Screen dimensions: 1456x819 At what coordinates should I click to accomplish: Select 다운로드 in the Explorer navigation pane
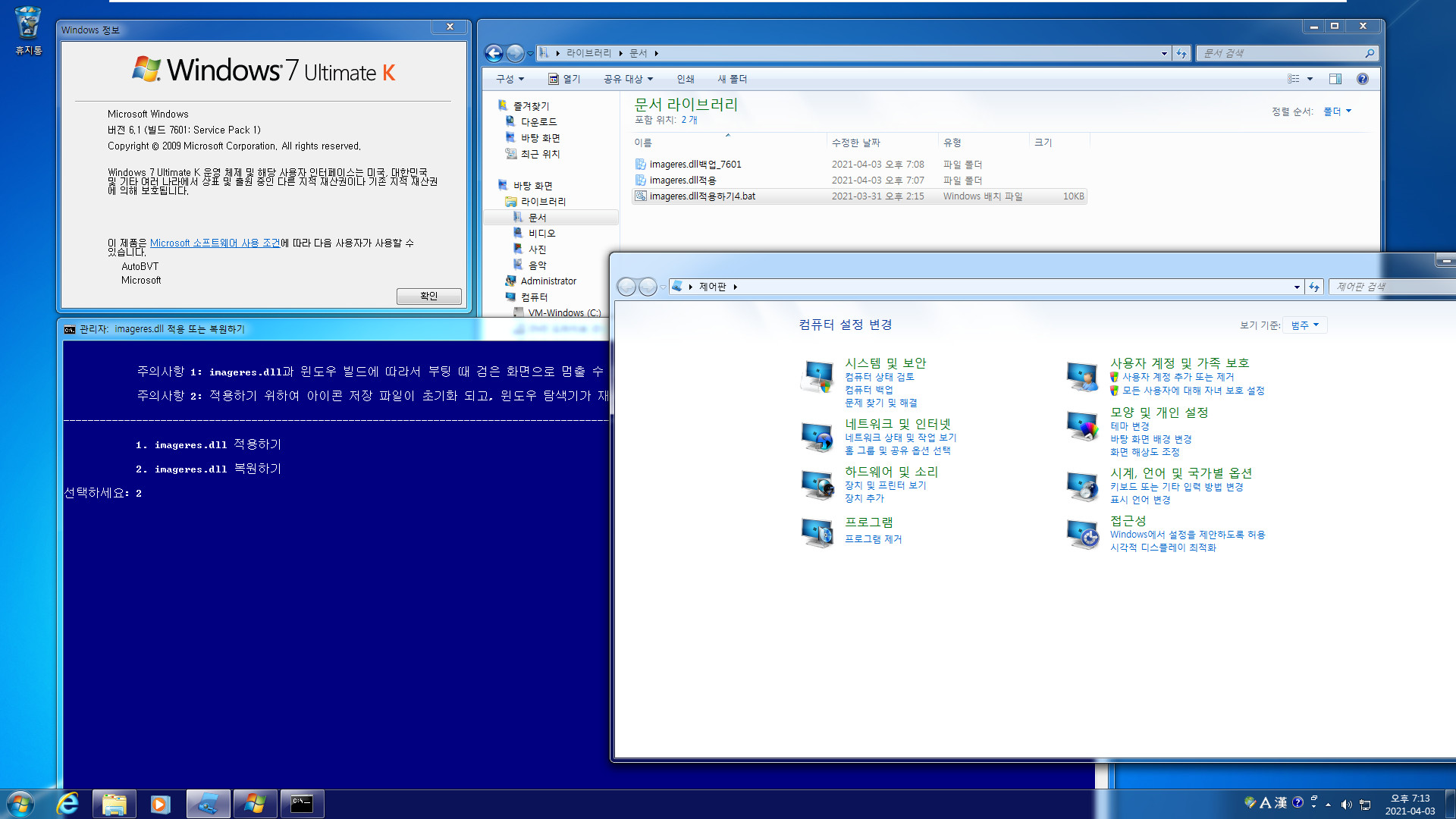538,121
